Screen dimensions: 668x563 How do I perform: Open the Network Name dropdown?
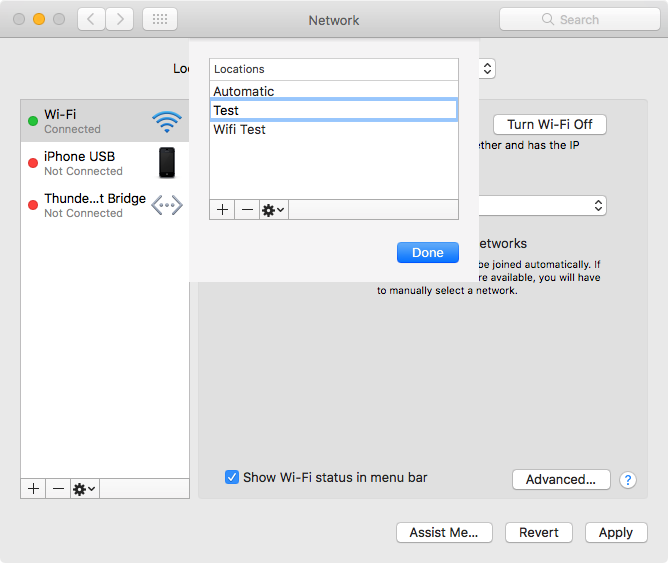click(x=542, y=206)
